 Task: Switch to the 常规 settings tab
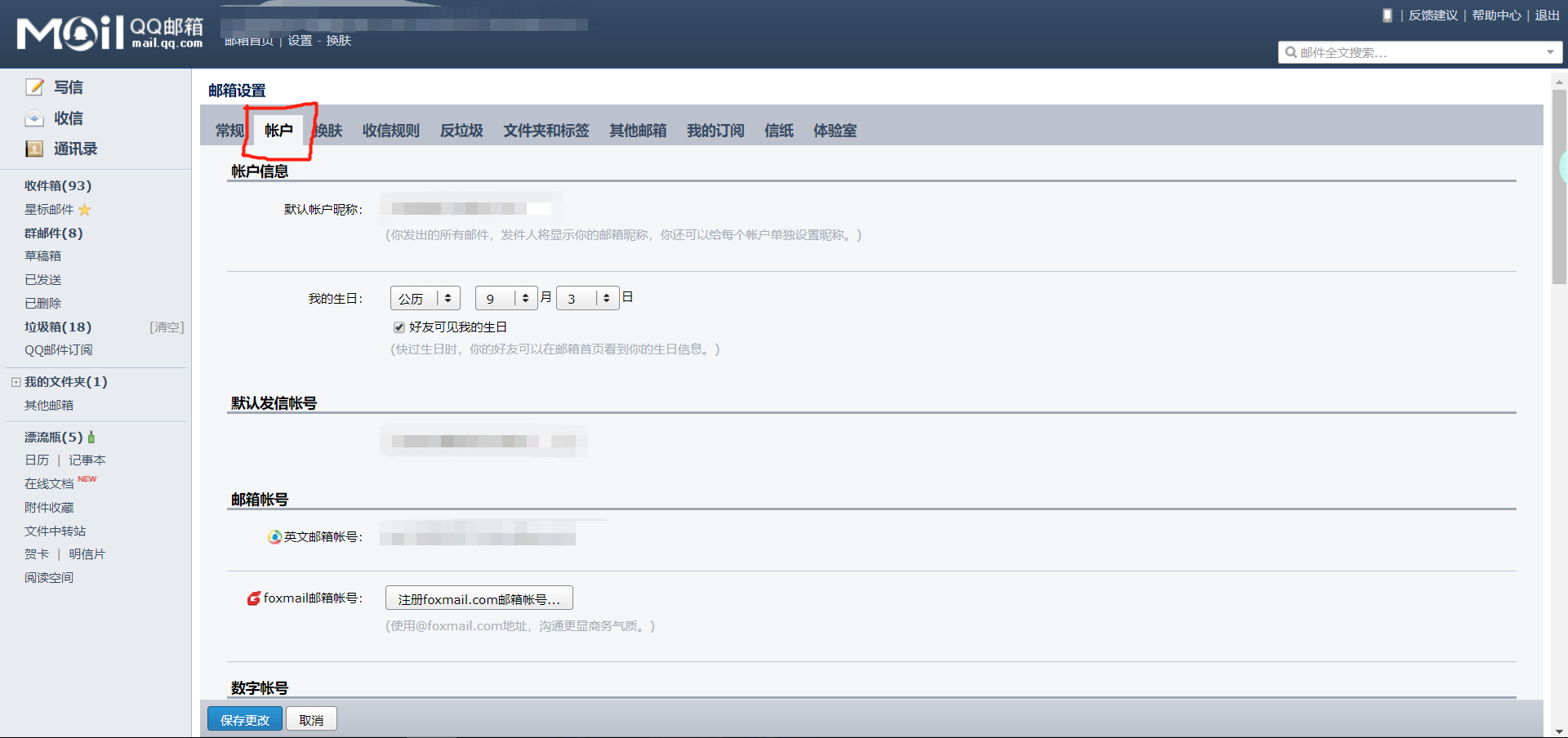point(229,131)
